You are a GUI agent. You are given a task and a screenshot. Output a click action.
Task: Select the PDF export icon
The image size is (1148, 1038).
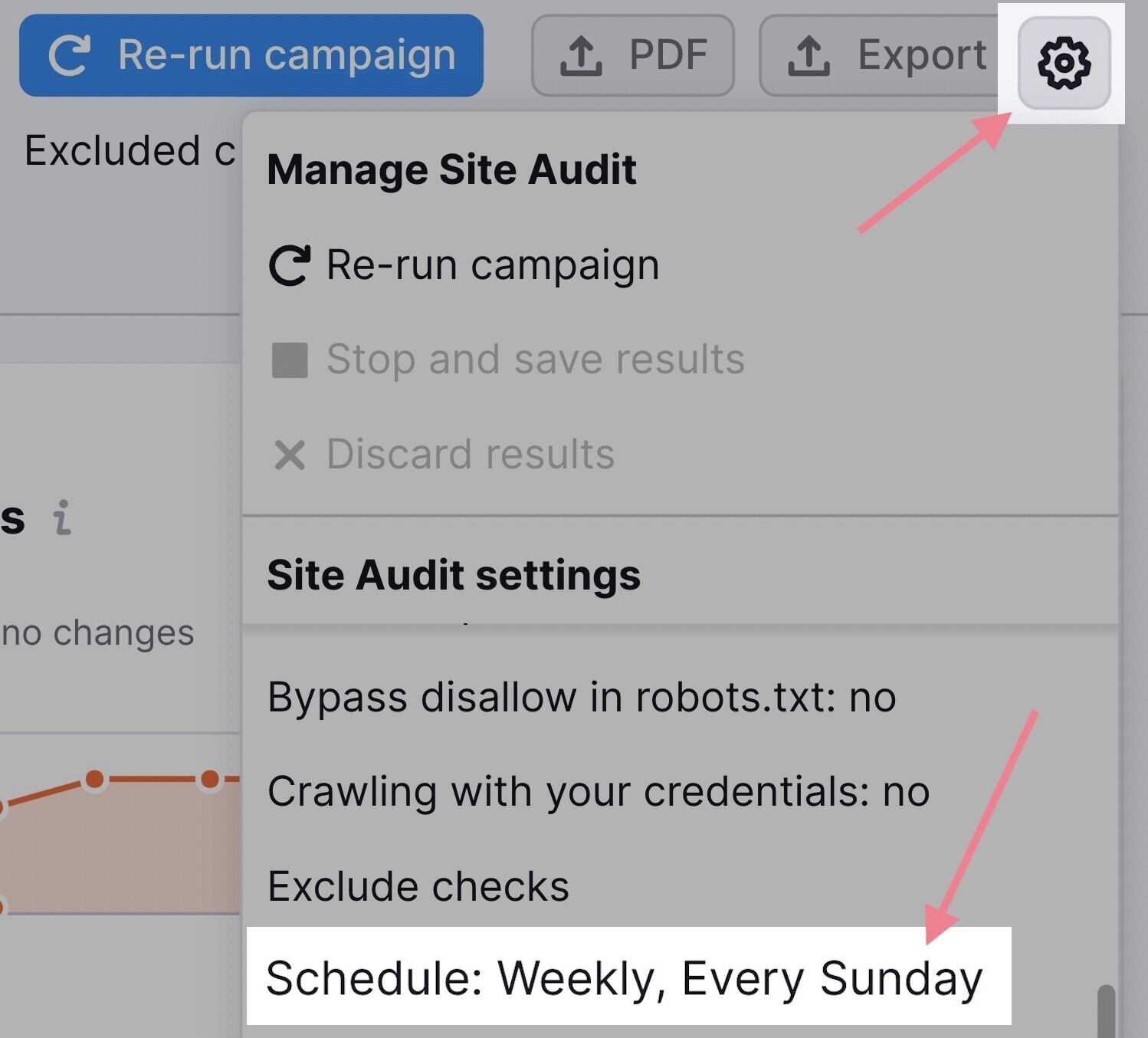pyautogui.click(x=582, y=55)
